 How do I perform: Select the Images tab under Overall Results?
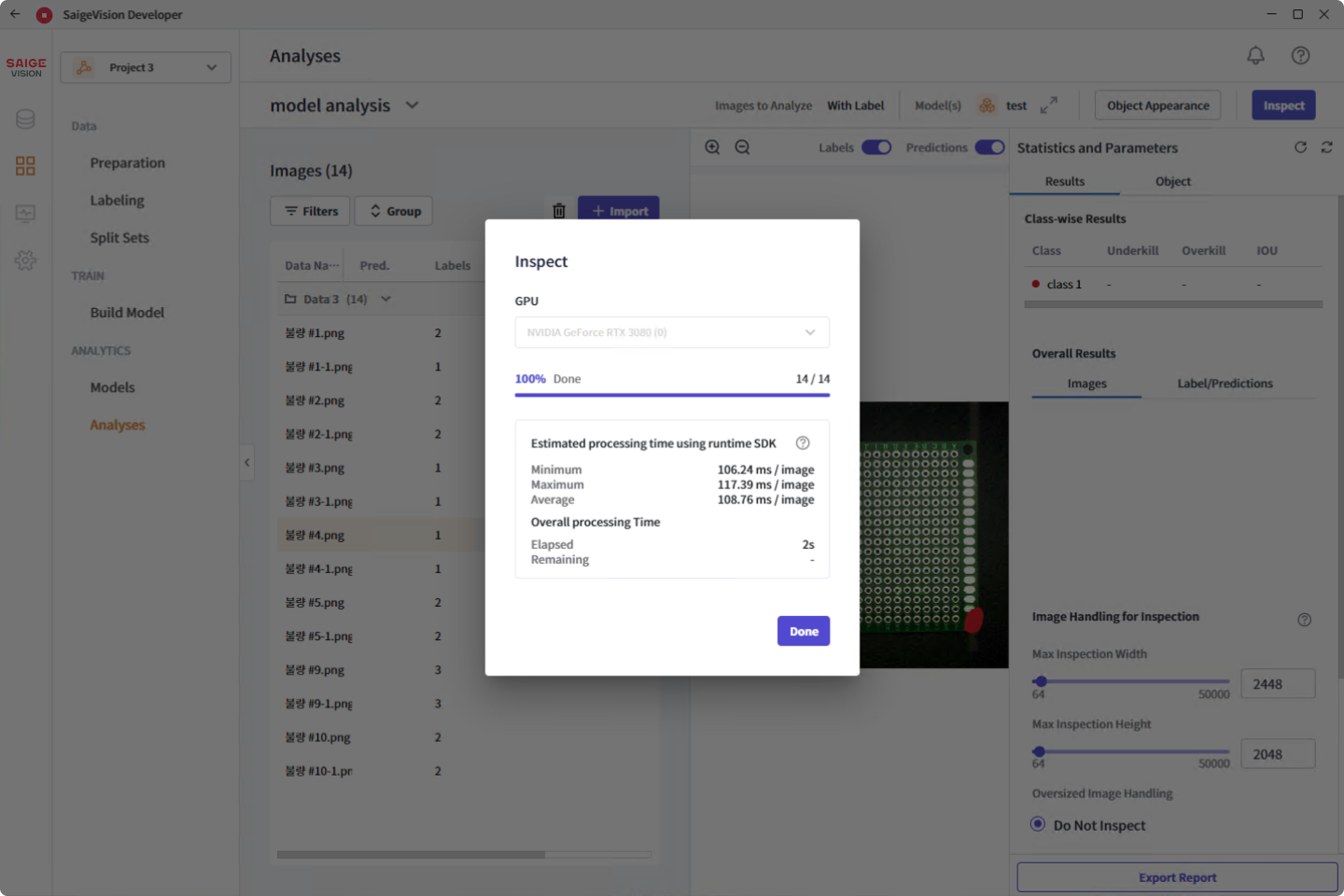pos(1086,384)
